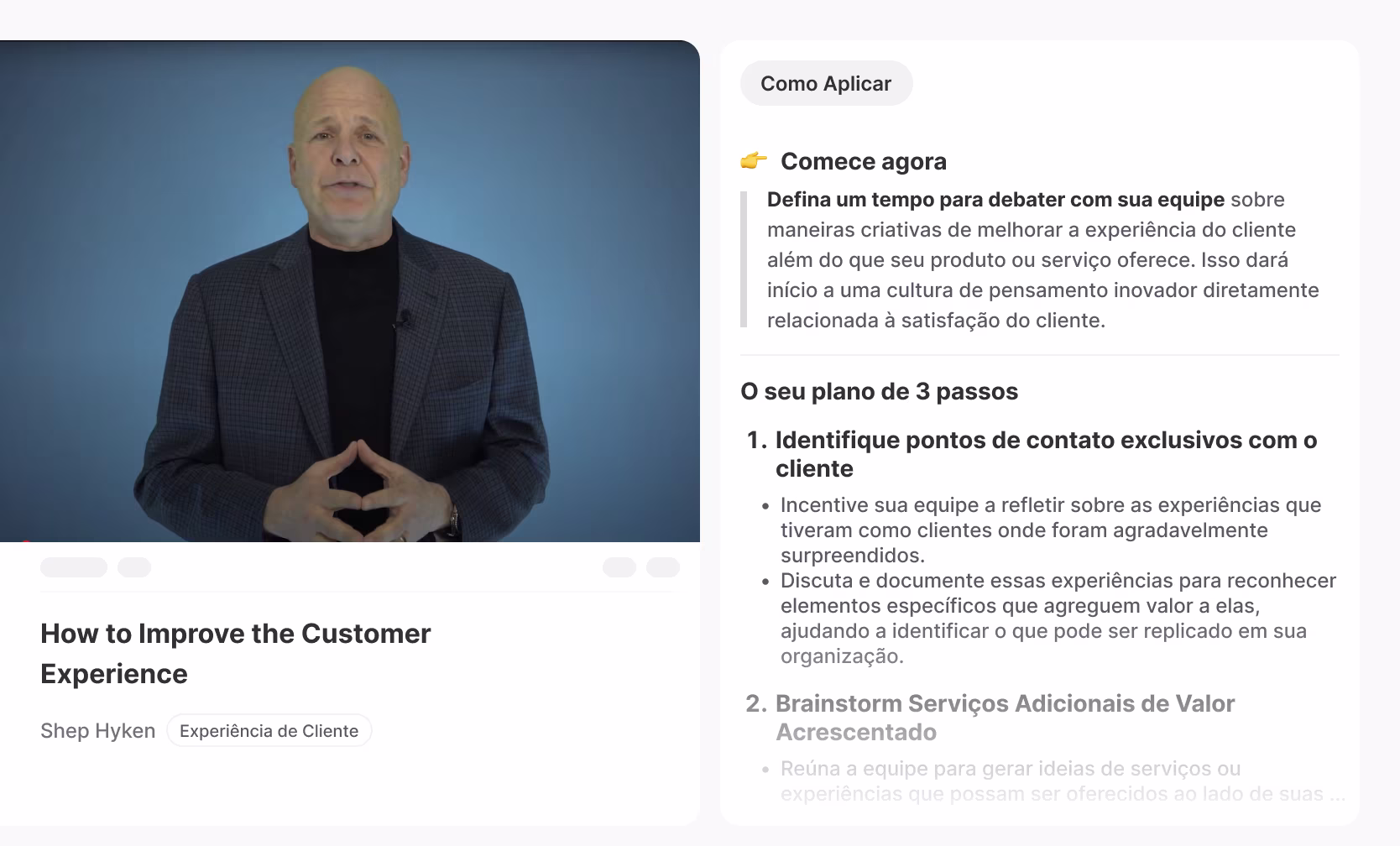
Task: Open author Shep Hyken's name link
Action: click(97, 731)
